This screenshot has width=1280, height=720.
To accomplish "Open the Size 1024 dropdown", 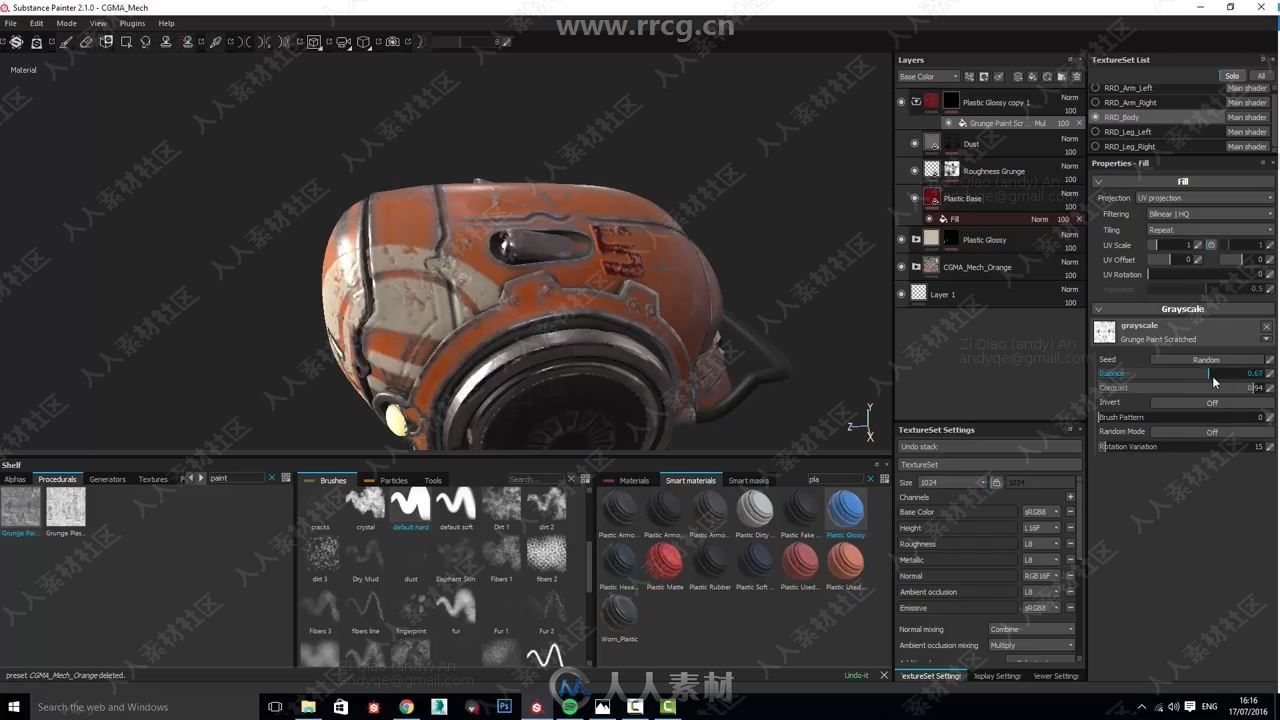I will 953,482.
